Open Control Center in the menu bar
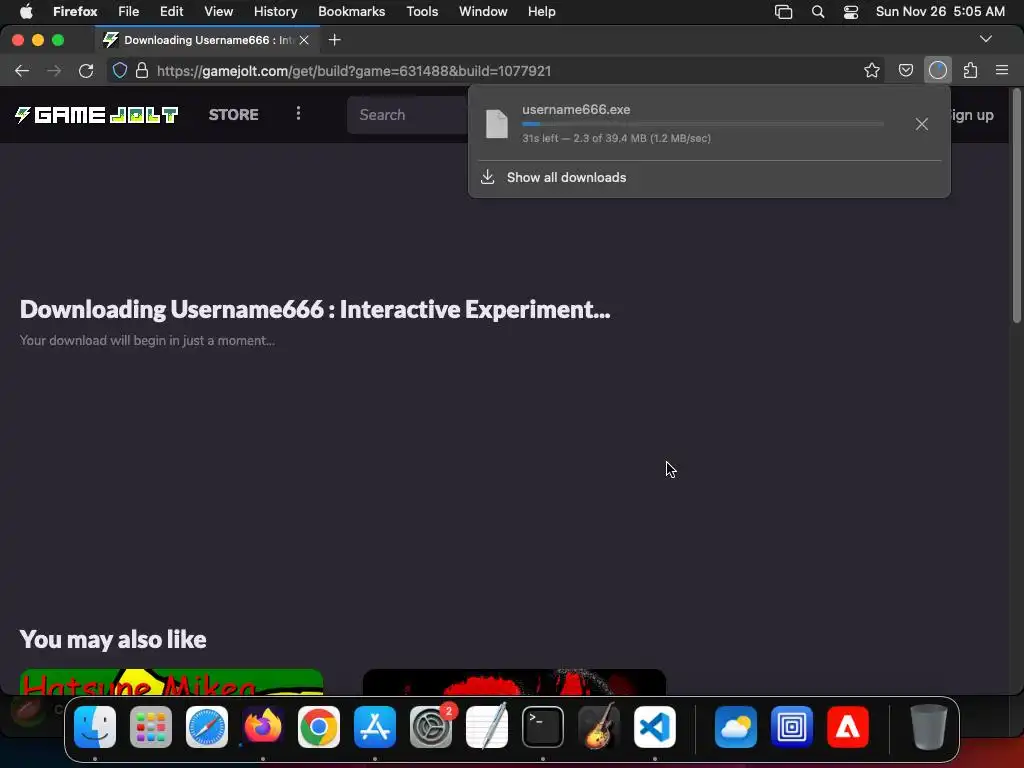The width and height of the screenshot is (1024, 768). click(850, 12)
